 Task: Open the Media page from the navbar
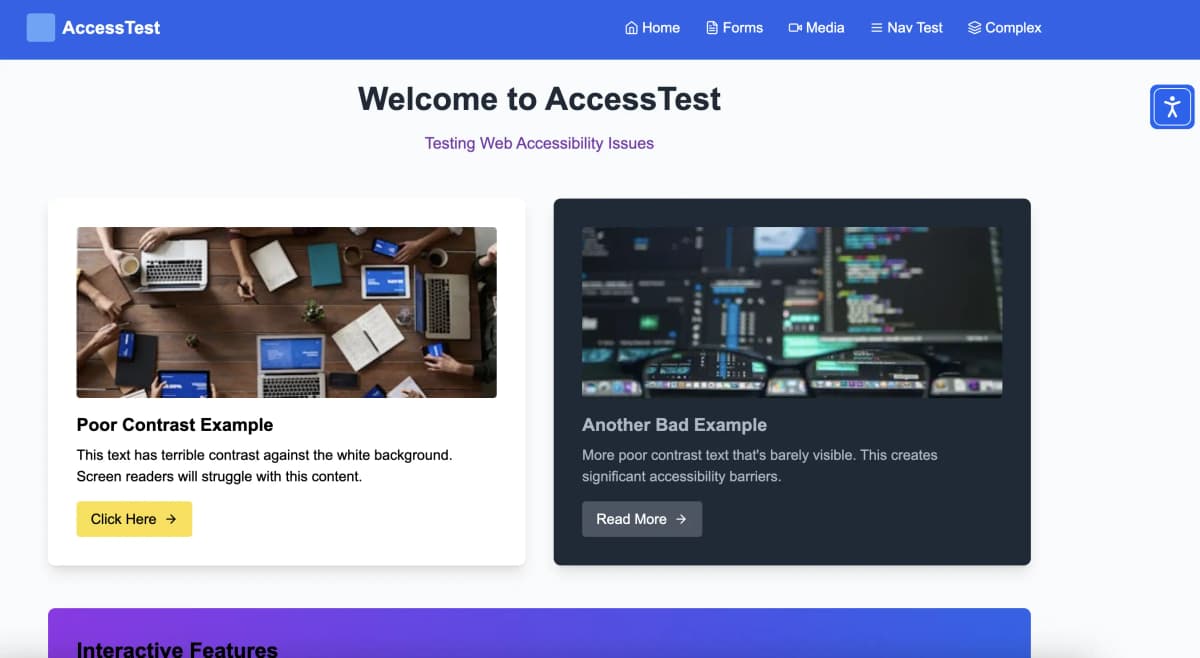pos(817,28)
